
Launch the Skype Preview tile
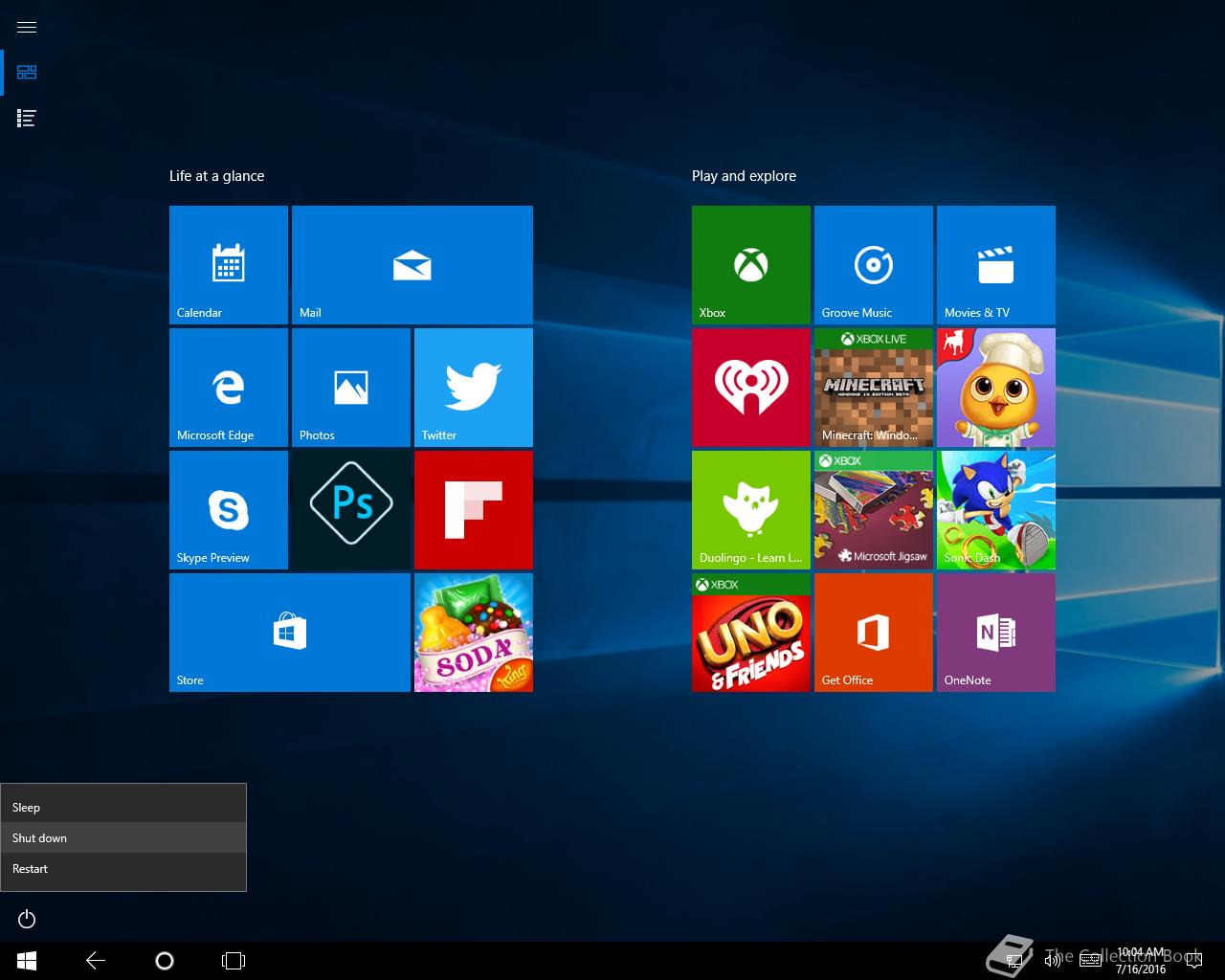click(x=229, y=510)
